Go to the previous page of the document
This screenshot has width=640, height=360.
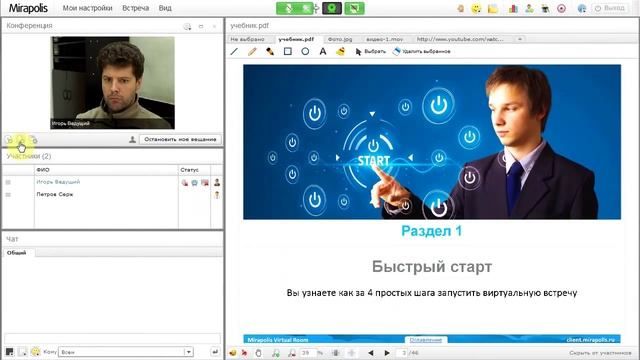click(x=371, y=353)
